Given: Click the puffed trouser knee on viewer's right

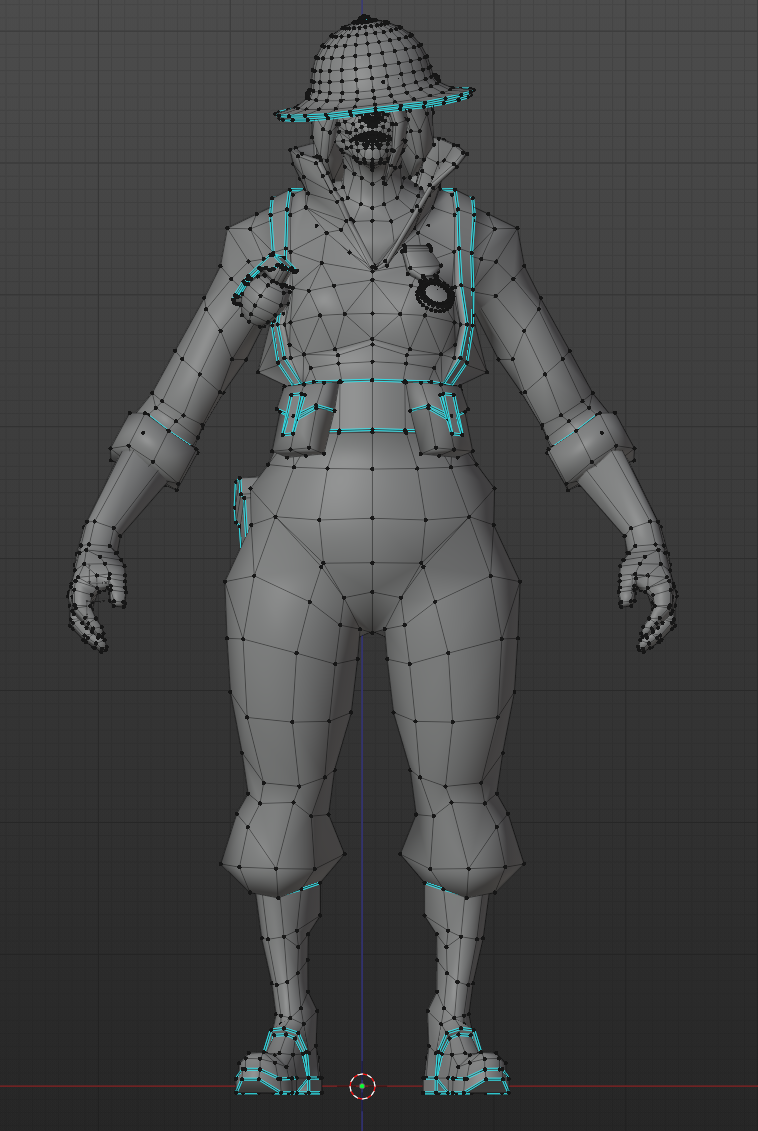Looking at the screenshot, I should click(462, 844).
